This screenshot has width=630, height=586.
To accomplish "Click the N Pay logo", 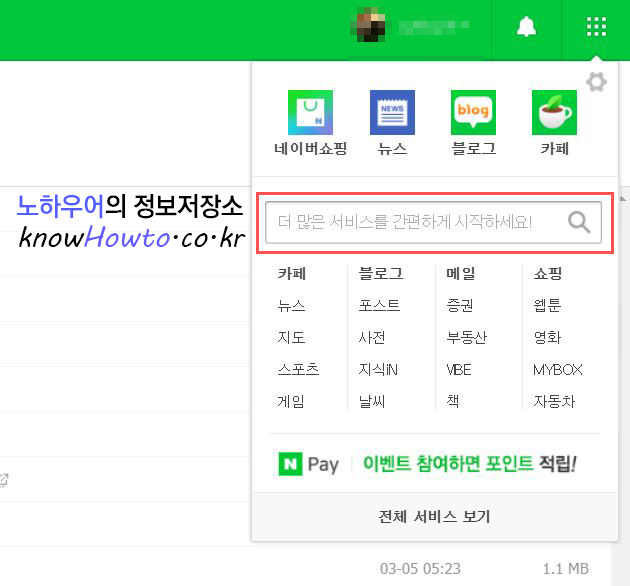I will pos(309,464).
